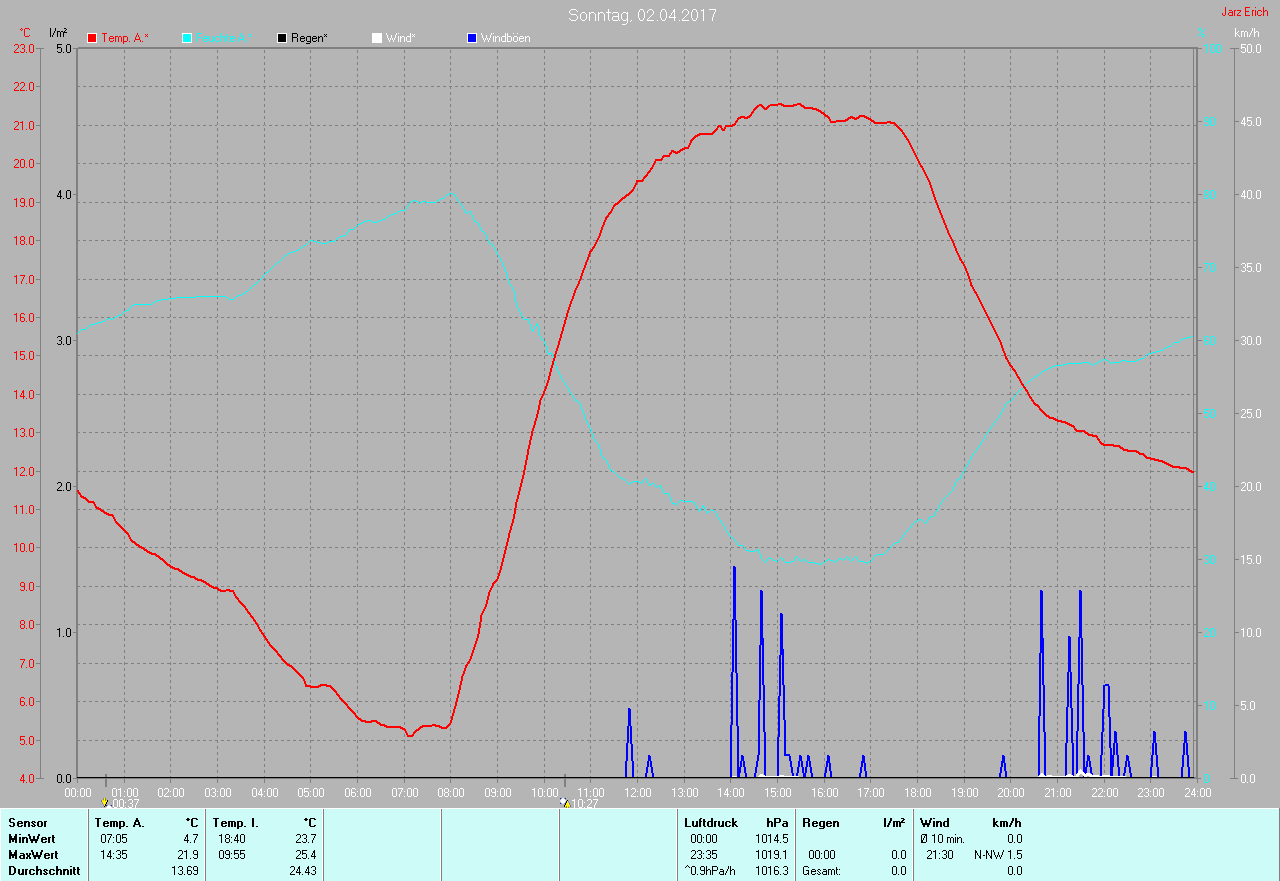
Task: Click the Regen header in the stats table
Action: click(x=820, y=822)
